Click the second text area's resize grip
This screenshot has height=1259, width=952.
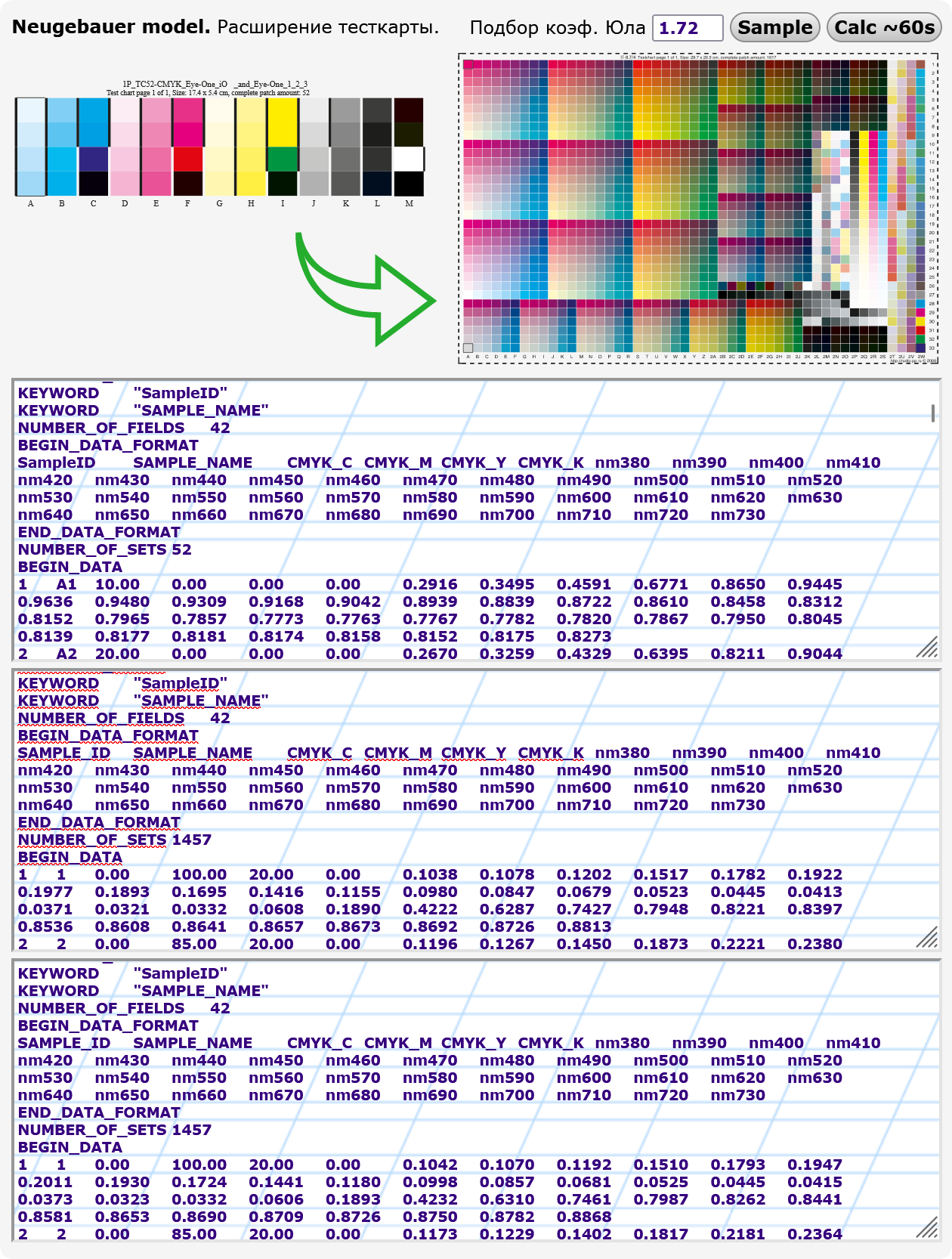coord(926,937)
